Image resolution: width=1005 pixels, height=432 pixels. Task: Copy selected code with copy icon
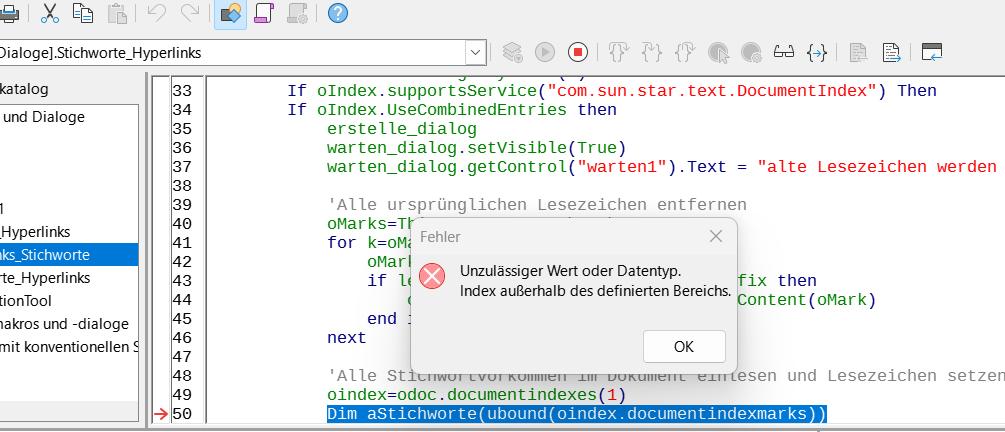click(x=83, y=13)
